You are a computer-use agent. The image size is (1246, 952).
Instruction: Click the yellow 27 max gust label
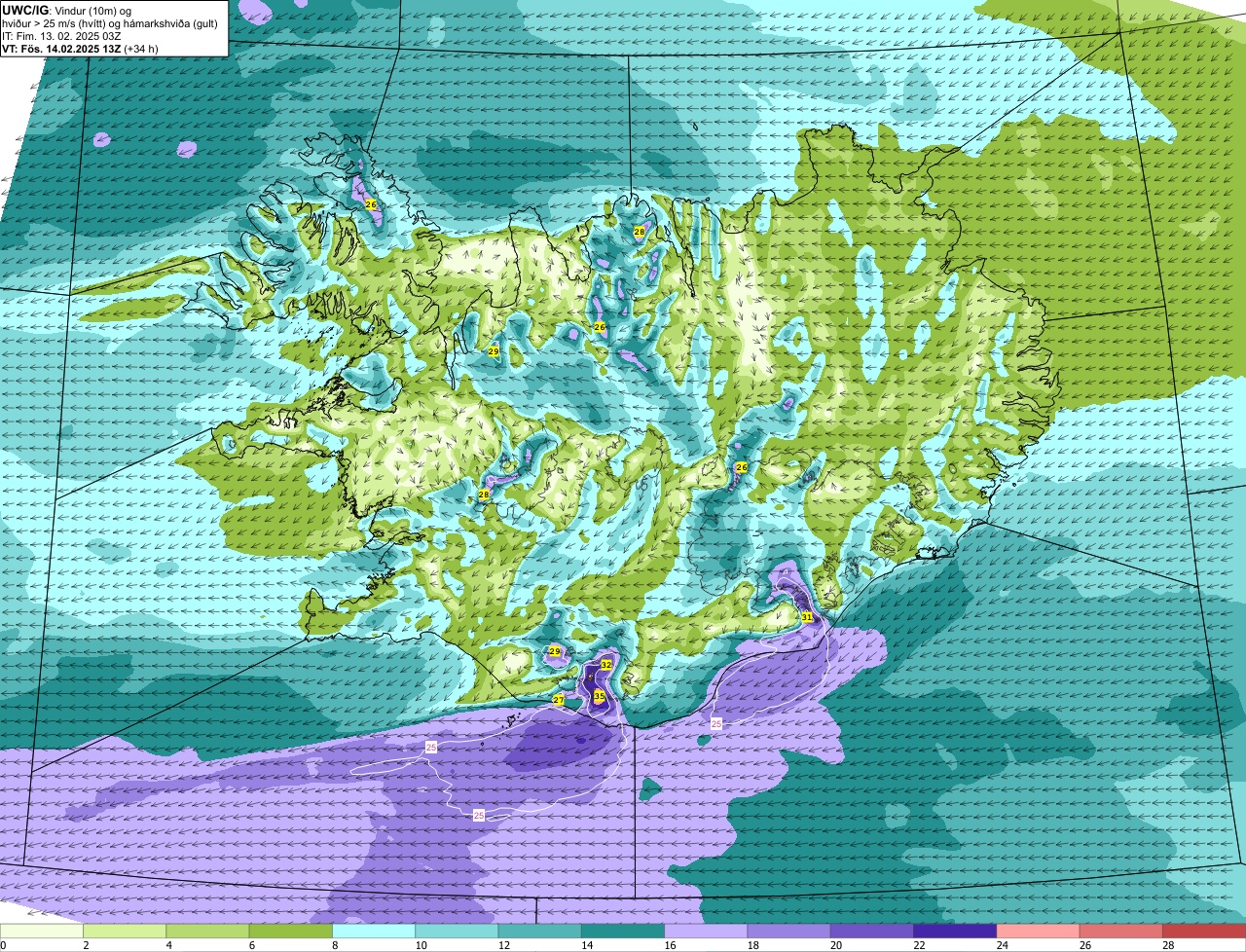[559, 700]
